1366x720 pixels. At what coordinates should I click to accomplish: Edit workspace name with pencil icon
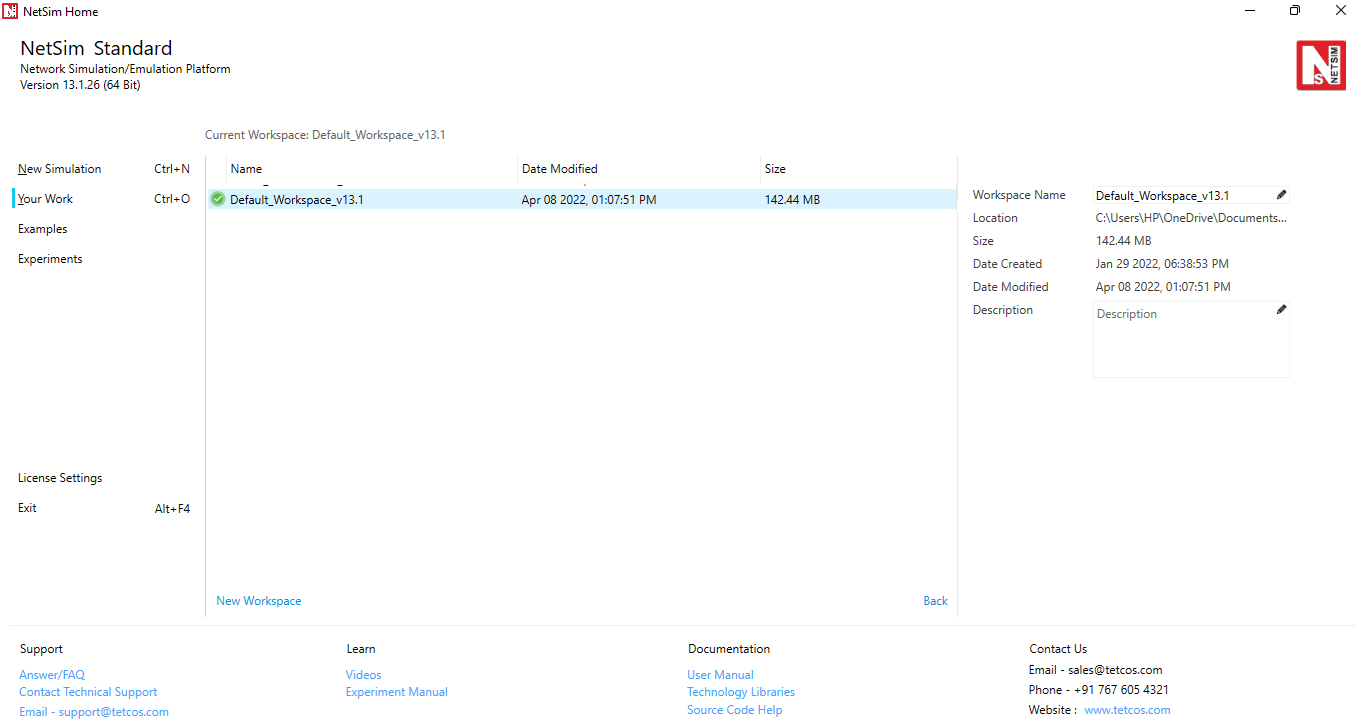coord(1282,195)
